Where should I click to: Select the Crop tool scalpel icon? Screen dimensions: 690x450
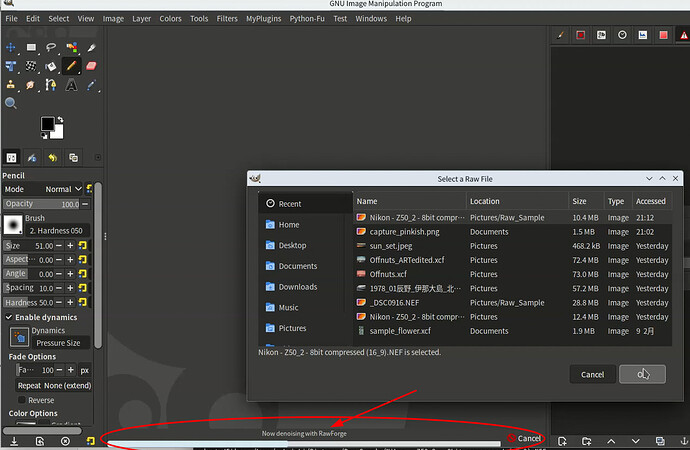(92, 47)
